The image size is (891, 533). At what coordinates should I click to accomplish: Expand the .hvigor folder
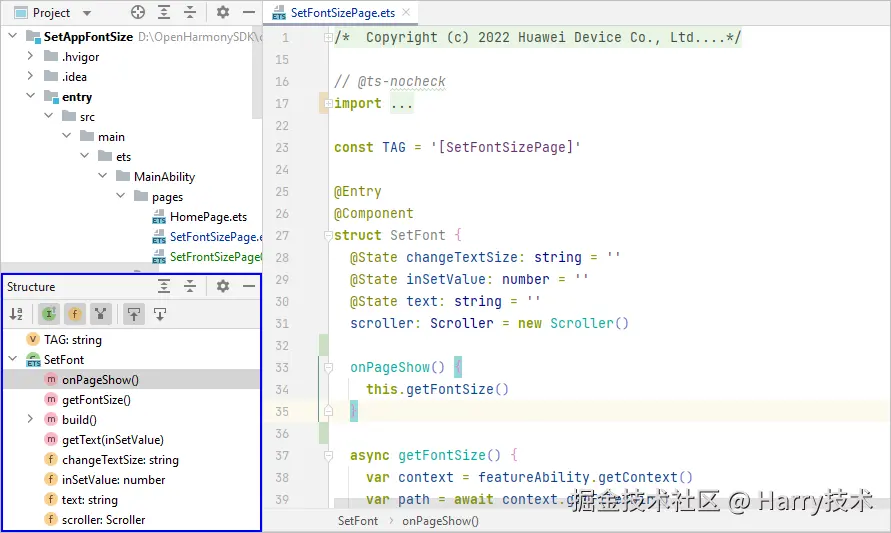pos(30,56)
